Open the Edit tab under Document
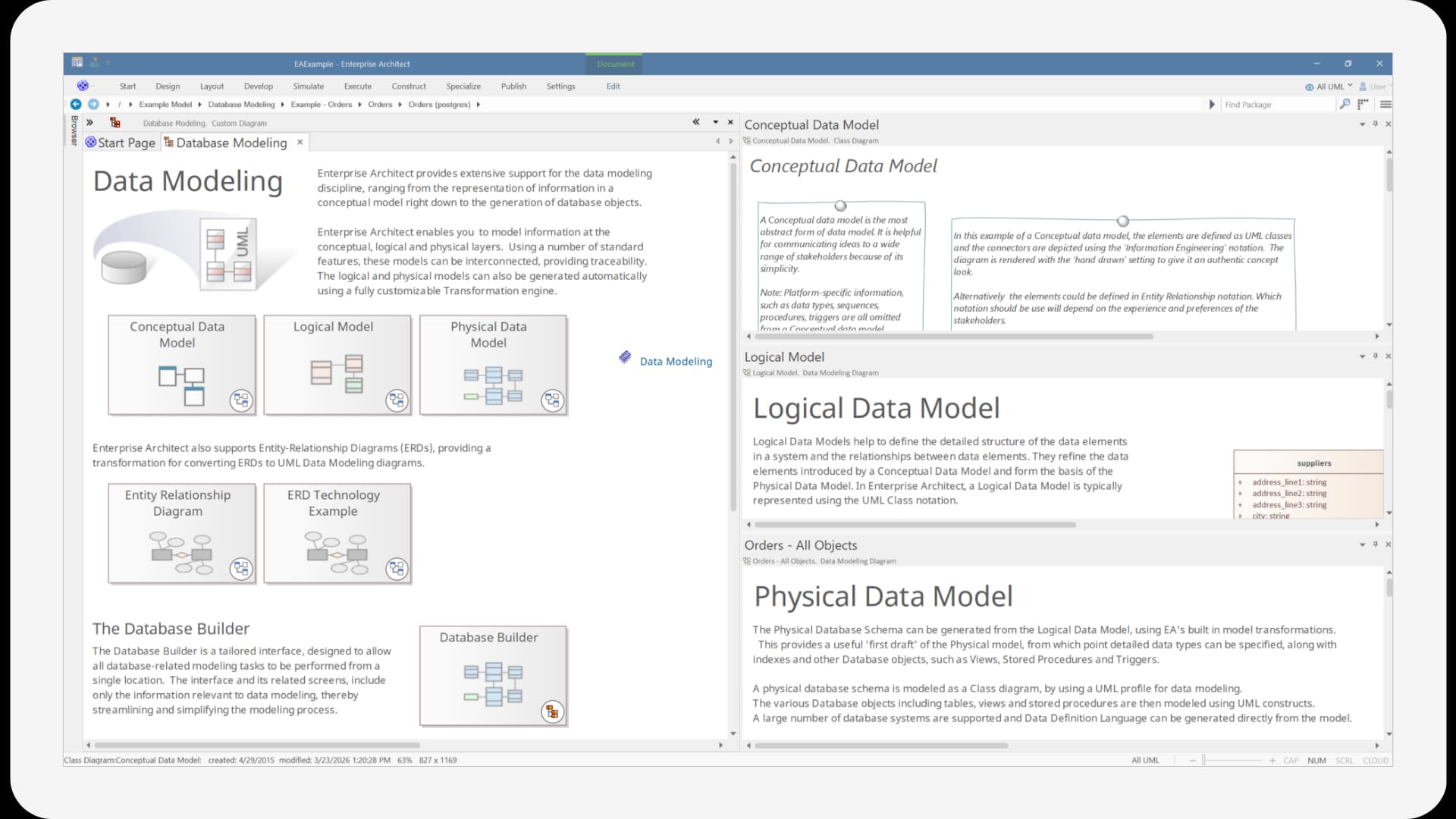This screenshot has width=1456, height=819. tap(613, 86)
